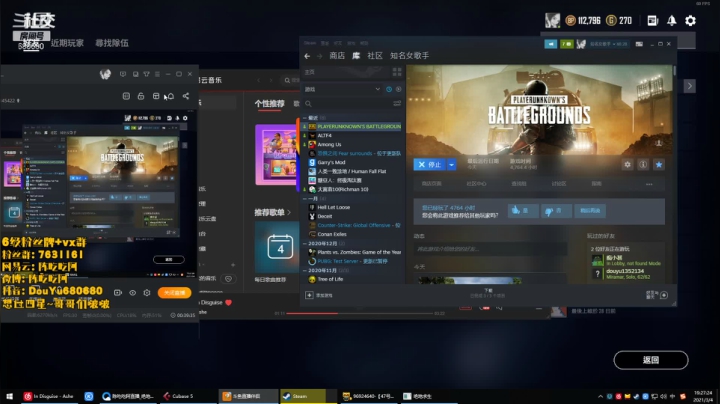Image resolution: width=720 pixels, height=404 pixels.
Task: Collapse the 一月 group in Steam library
Action: [304, 198]
